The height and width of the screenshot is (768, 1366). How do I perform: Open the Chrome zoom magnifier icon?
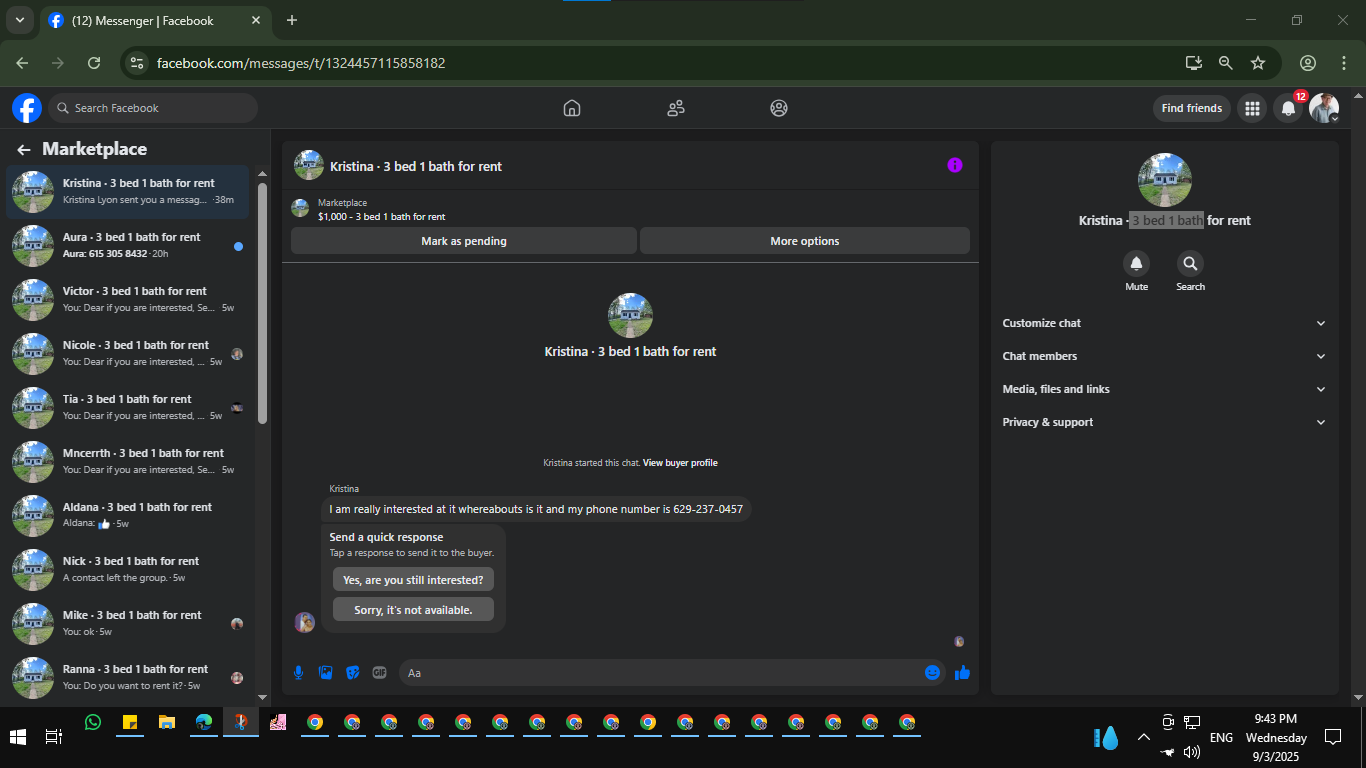[1226, 63]
